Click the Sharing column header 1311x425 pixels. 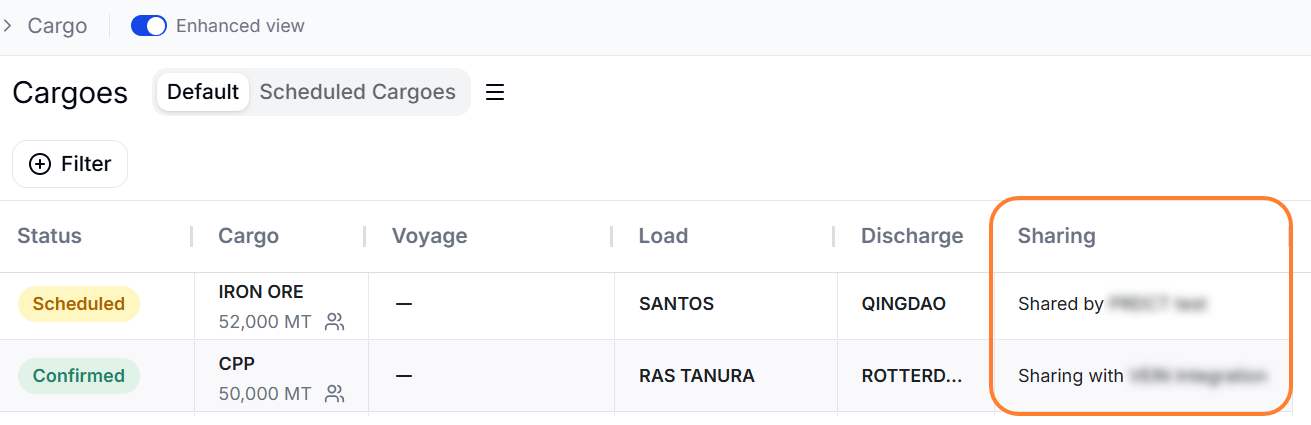pyautogui.click(x=1057, y=236)
